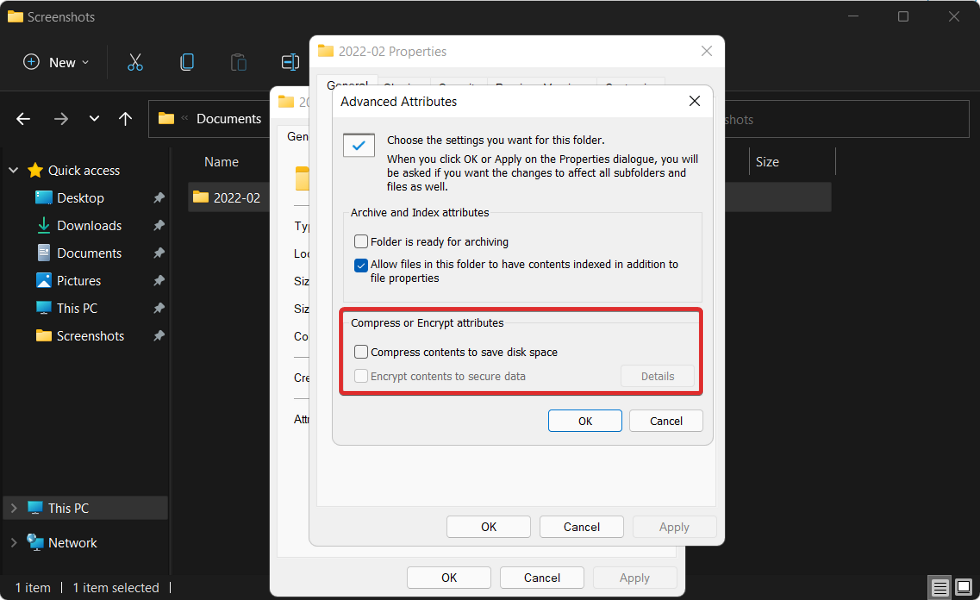Expand the This PC tree node

[14, 508]
